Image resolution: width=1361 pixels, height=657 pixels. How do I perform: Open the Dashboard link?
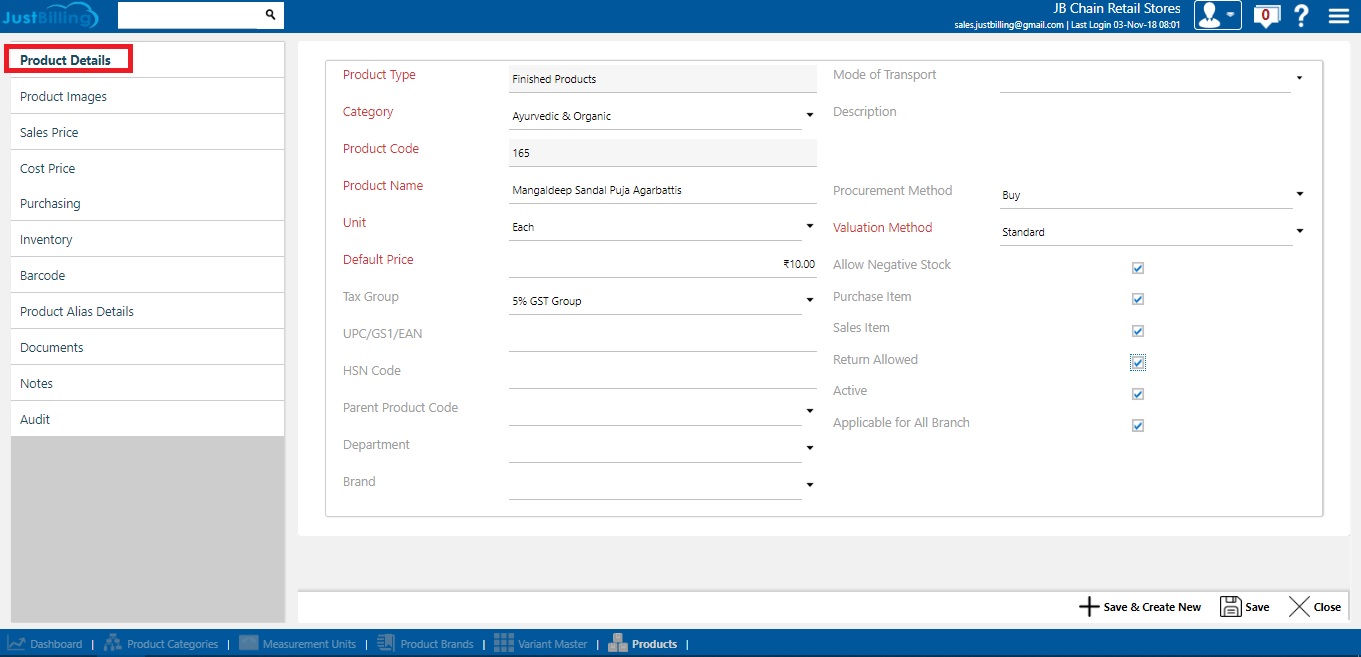pos(56,644)
